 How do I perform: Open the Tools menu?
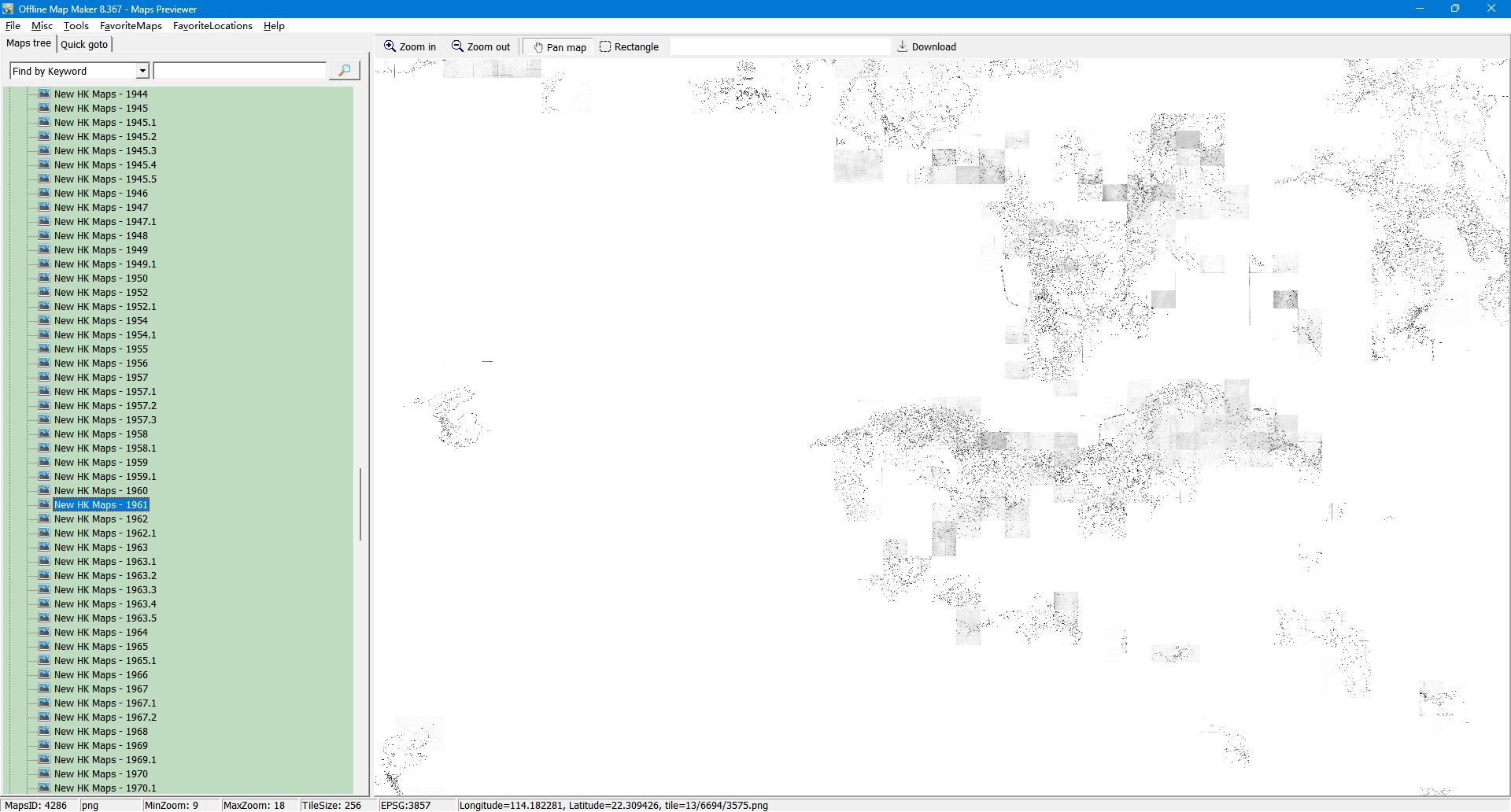[x=76, y=26]
